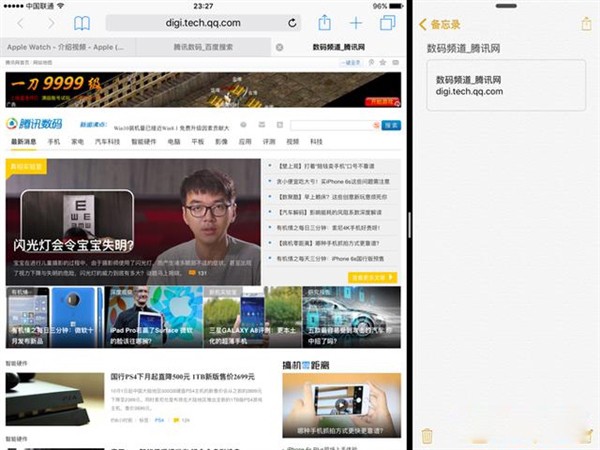The width and height of the screenshot is (600, 450).
Task: Open the 应用 navigation item
Action: (x=245, y=142)
